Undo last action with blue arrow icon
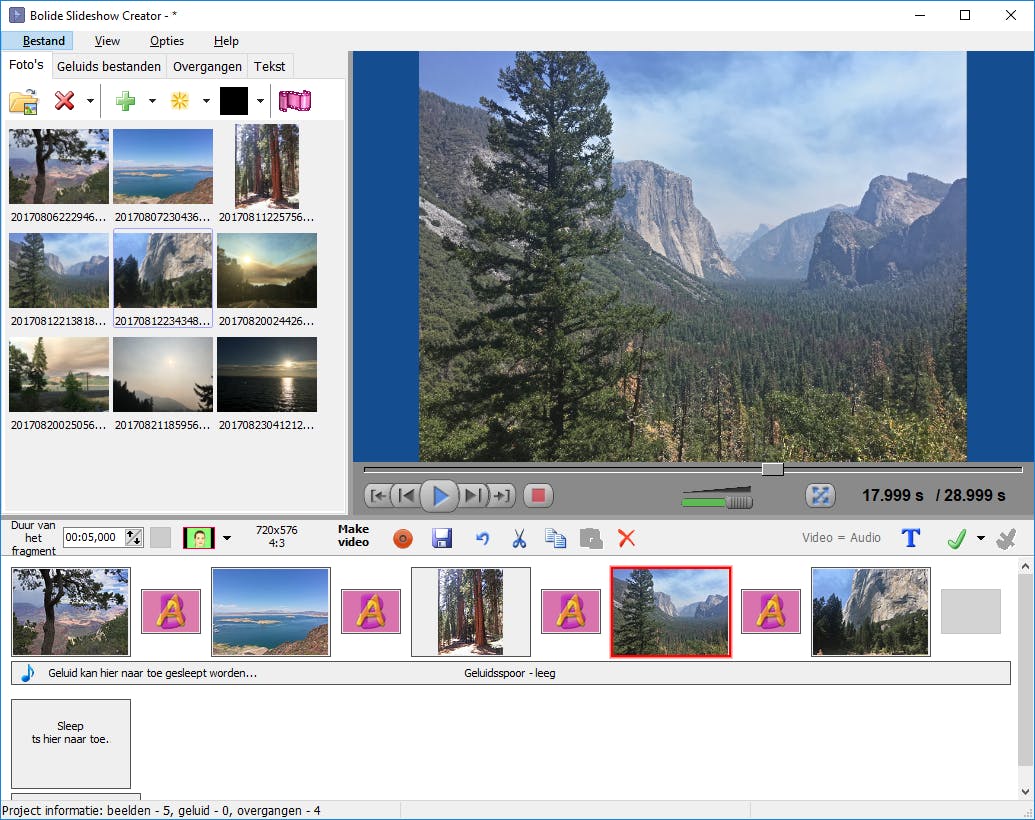The width and height of the screenshot is (1035, 820). coord(483,539)
